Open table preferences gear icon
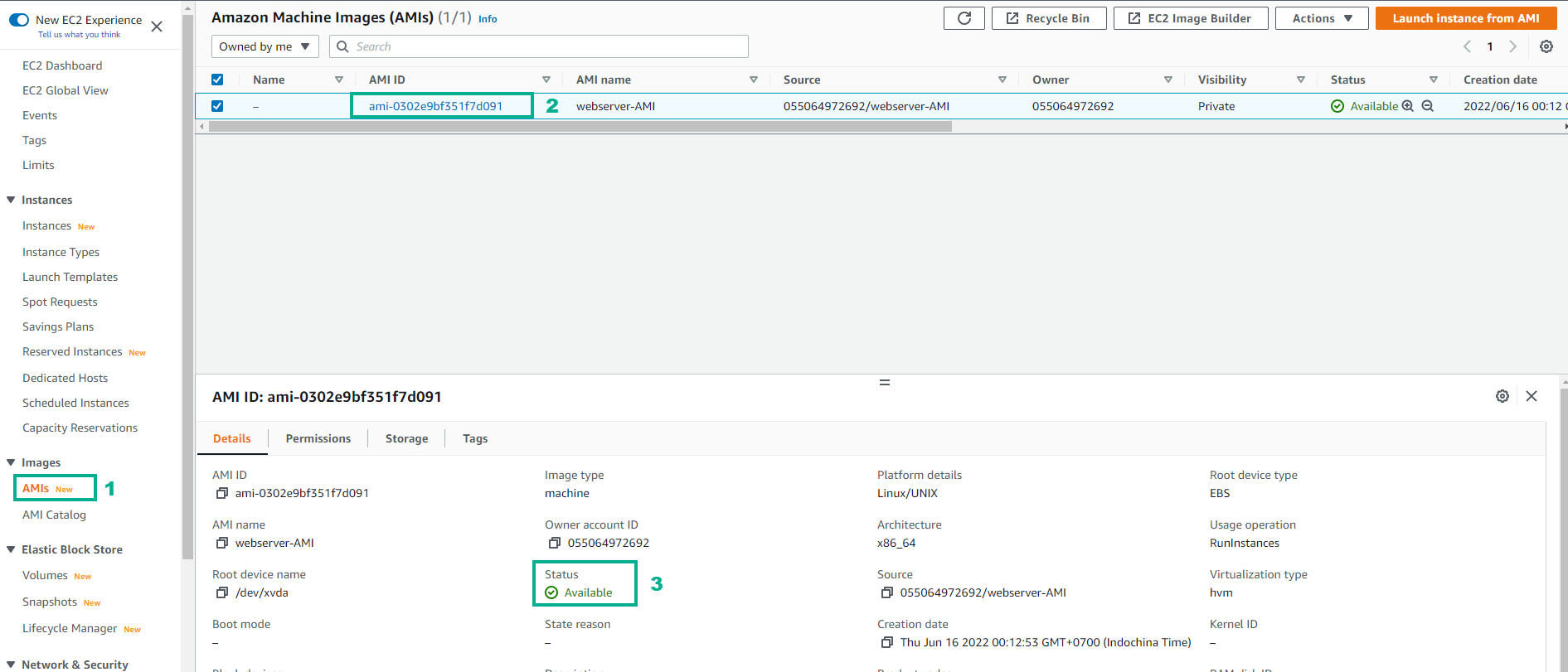The width and height of the screenshot is (1568, 672). (x=1546, y=46)
